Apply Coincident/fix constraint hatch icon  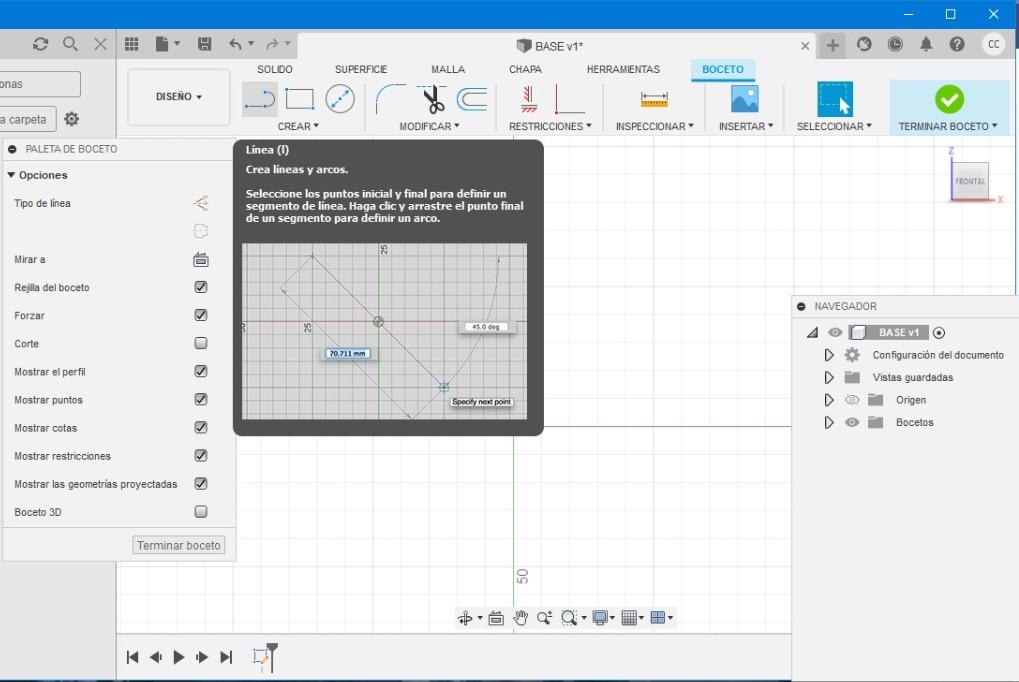point(529,99)
